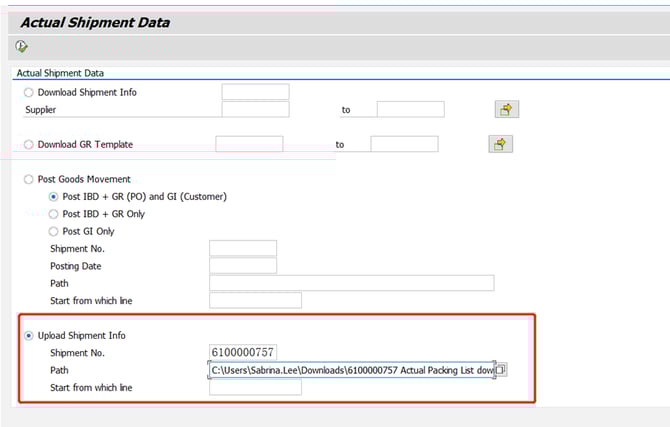Select the Download Shipment Info radio button

point(28,92)
